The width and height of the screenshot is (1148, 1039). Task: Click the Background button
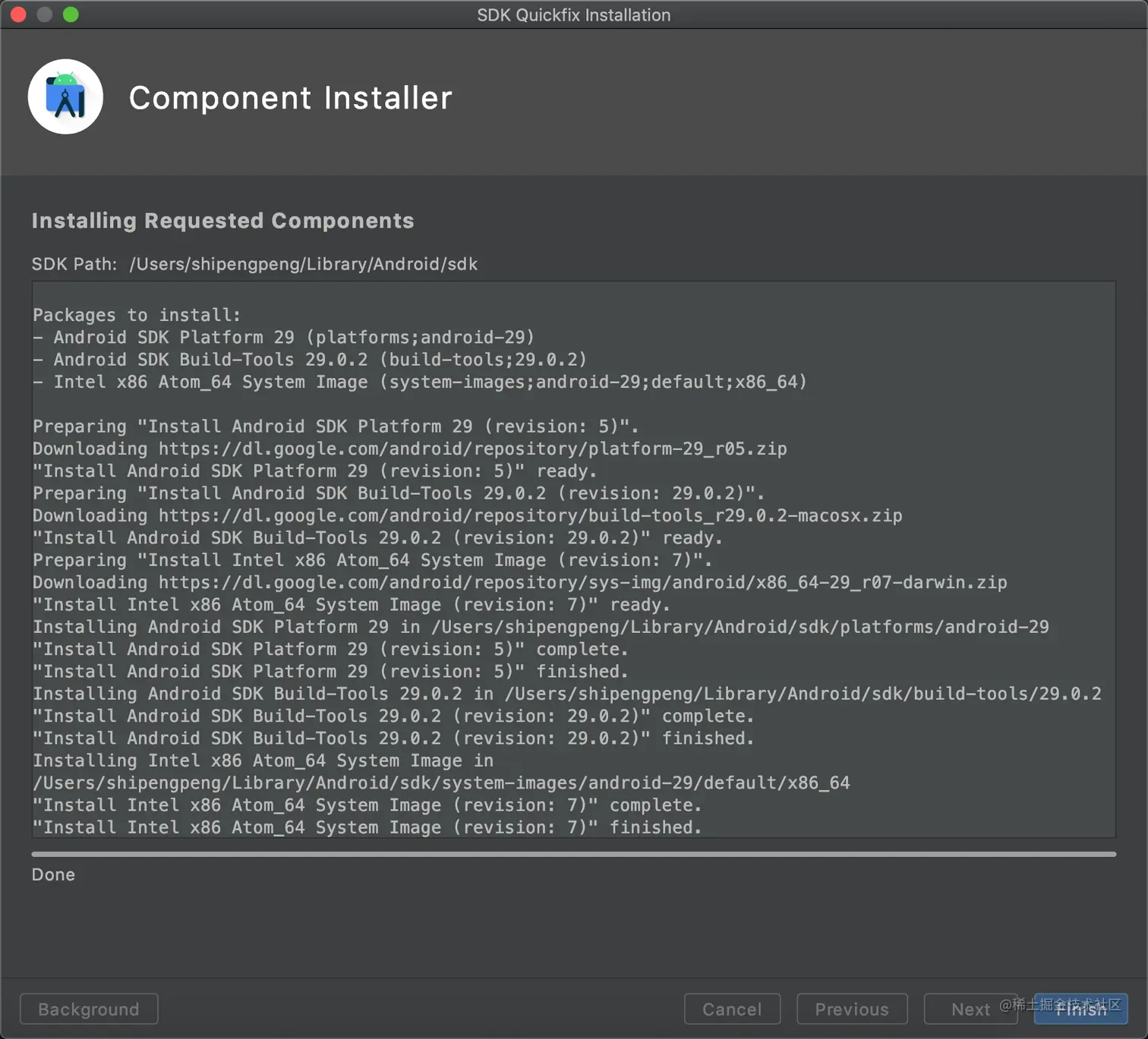click(89, 1009)
